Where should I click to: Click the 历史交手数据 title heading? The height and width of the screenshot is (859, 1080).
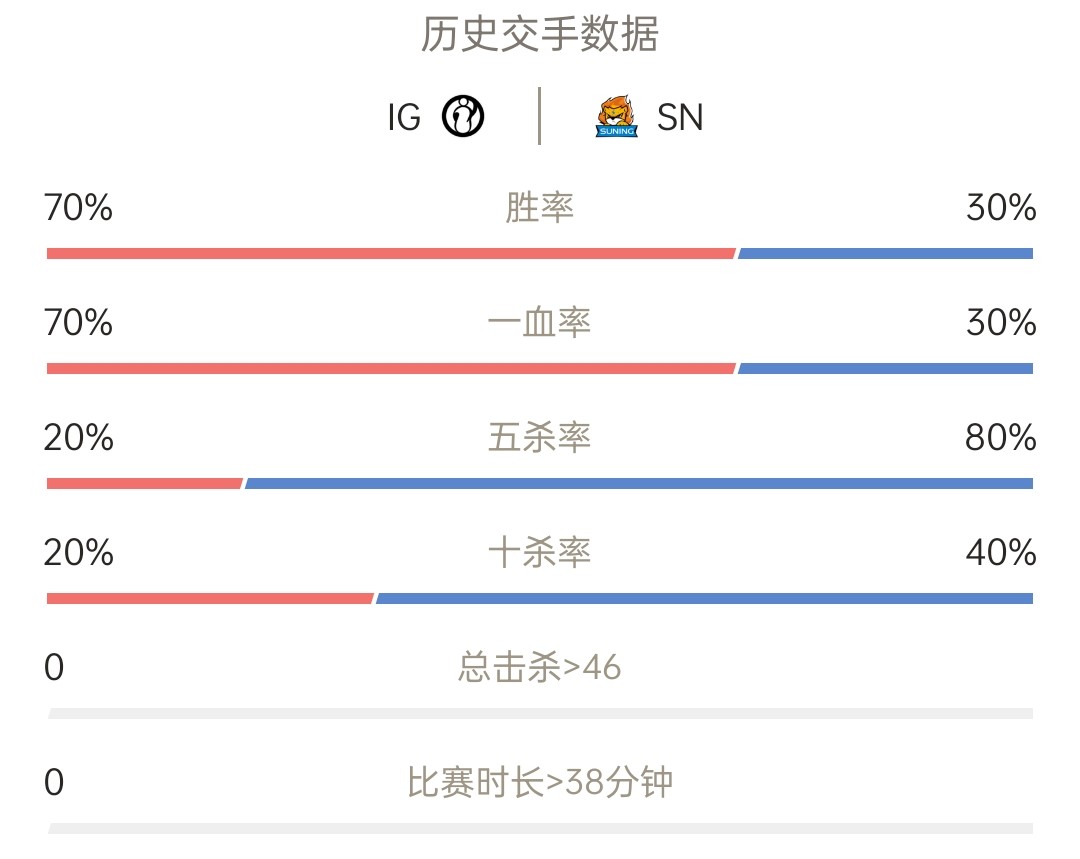(x=539, y=34)
